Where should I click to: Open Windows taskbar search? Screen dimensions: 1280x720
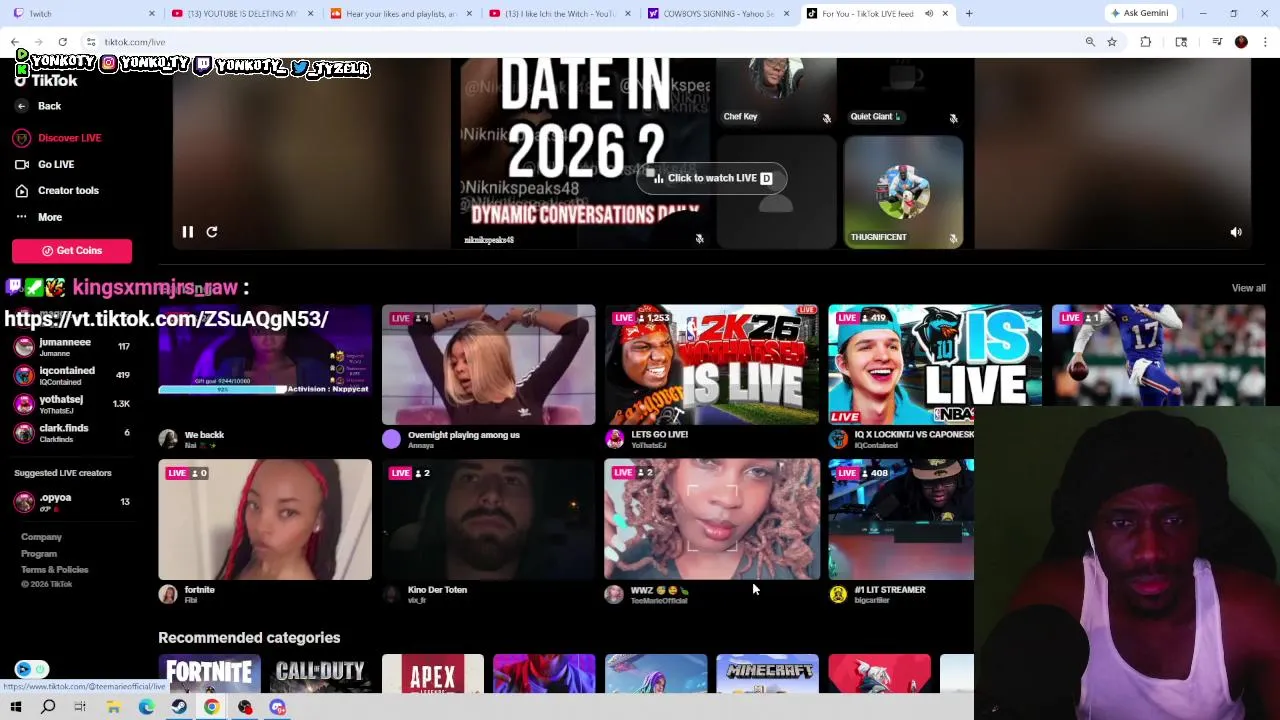48,707
